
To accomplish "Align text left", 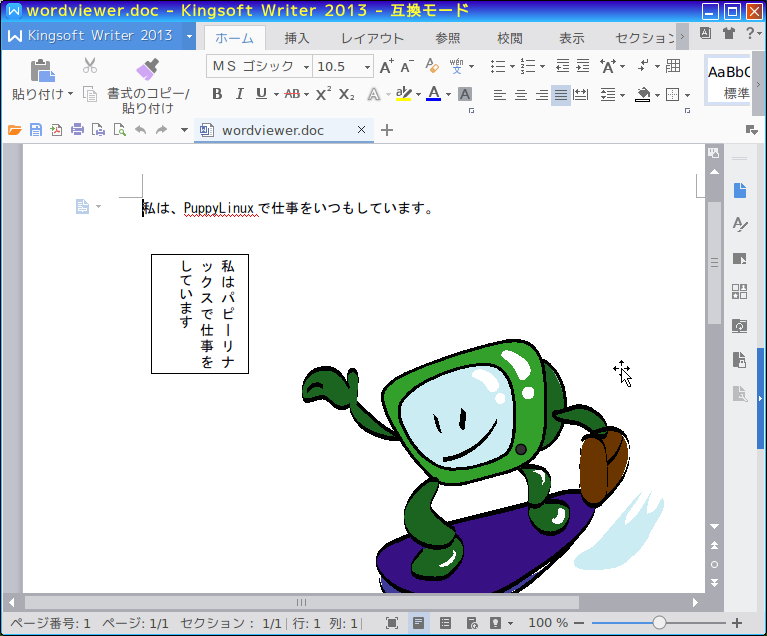I will 499,94.
